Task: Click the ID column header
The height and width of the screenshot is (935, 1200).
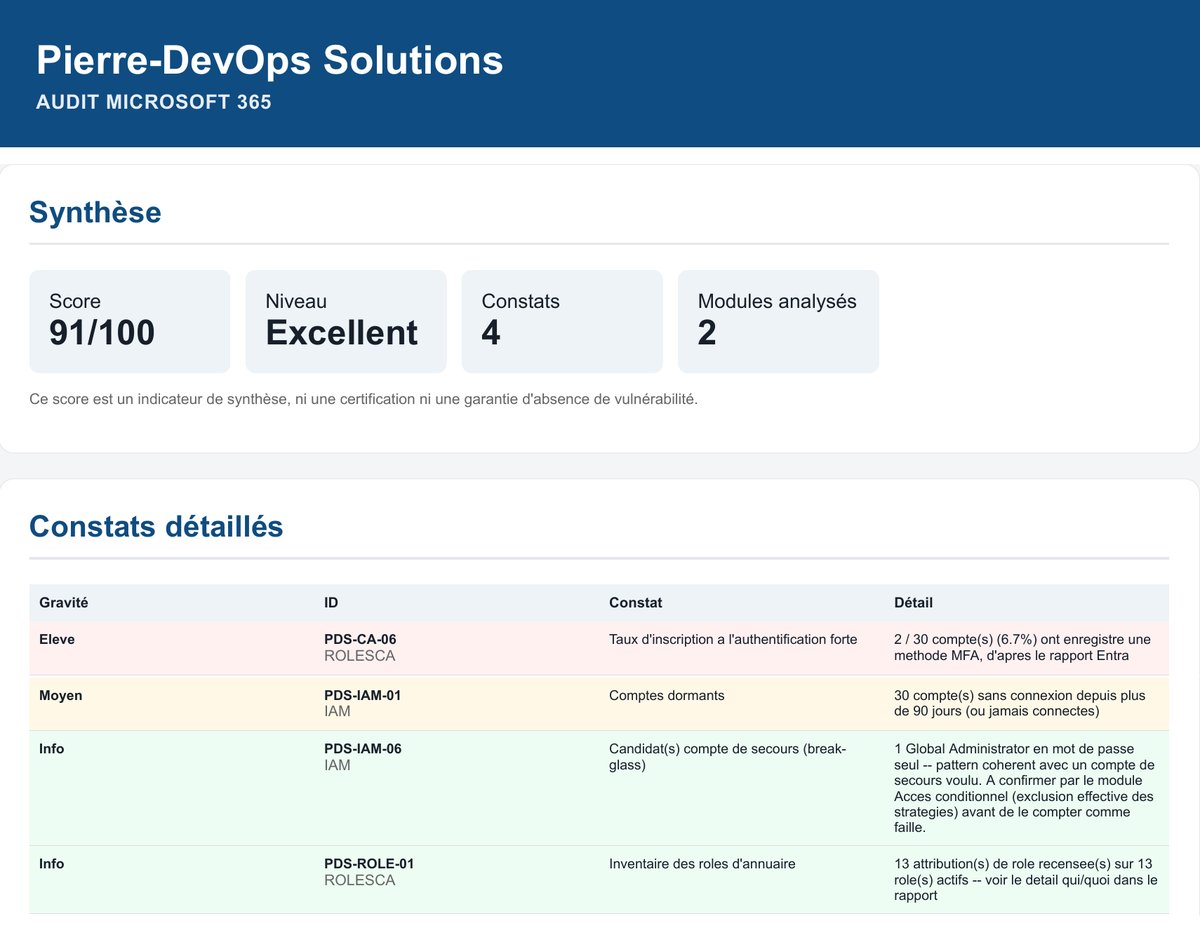Action: (331, 602)
